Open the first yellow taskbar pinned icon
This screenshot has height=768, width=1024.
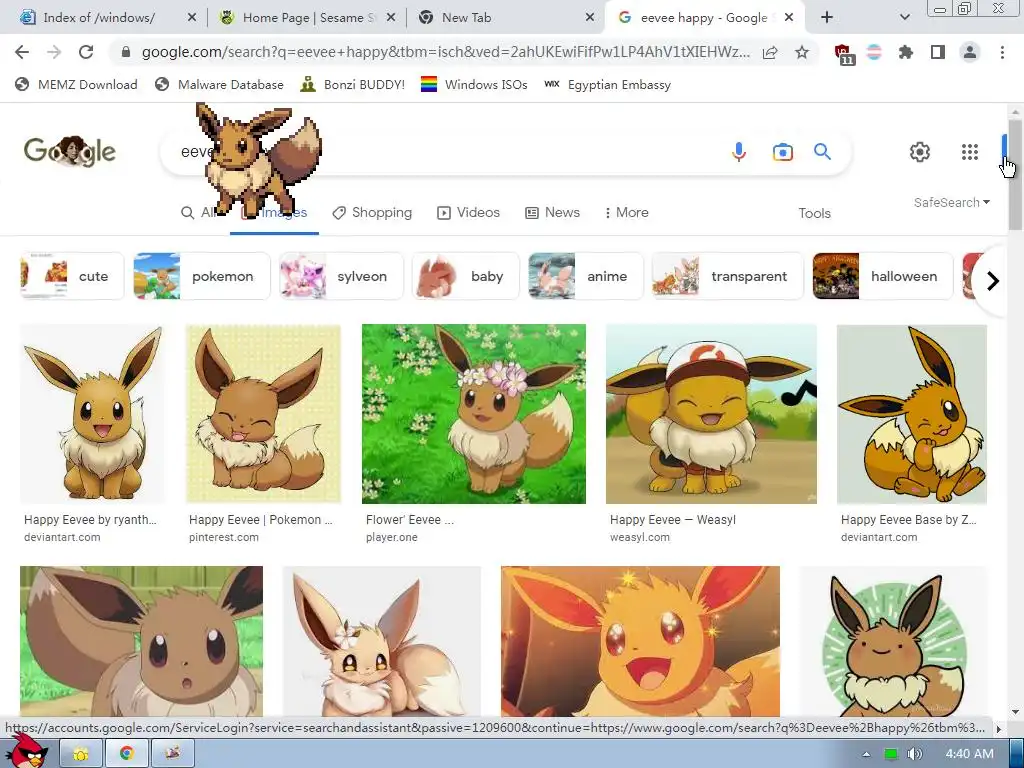(80, 754)
